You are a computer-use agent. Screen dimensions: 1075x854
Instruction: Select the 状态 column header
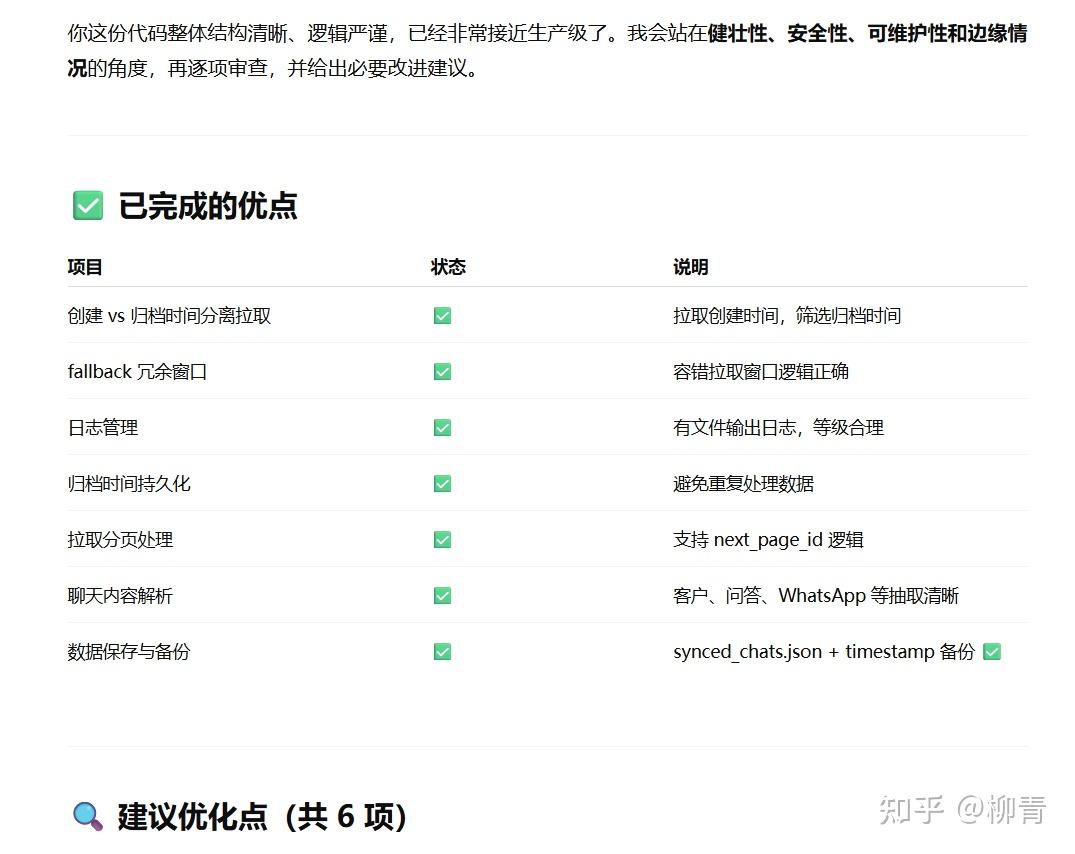pos(448,267)
